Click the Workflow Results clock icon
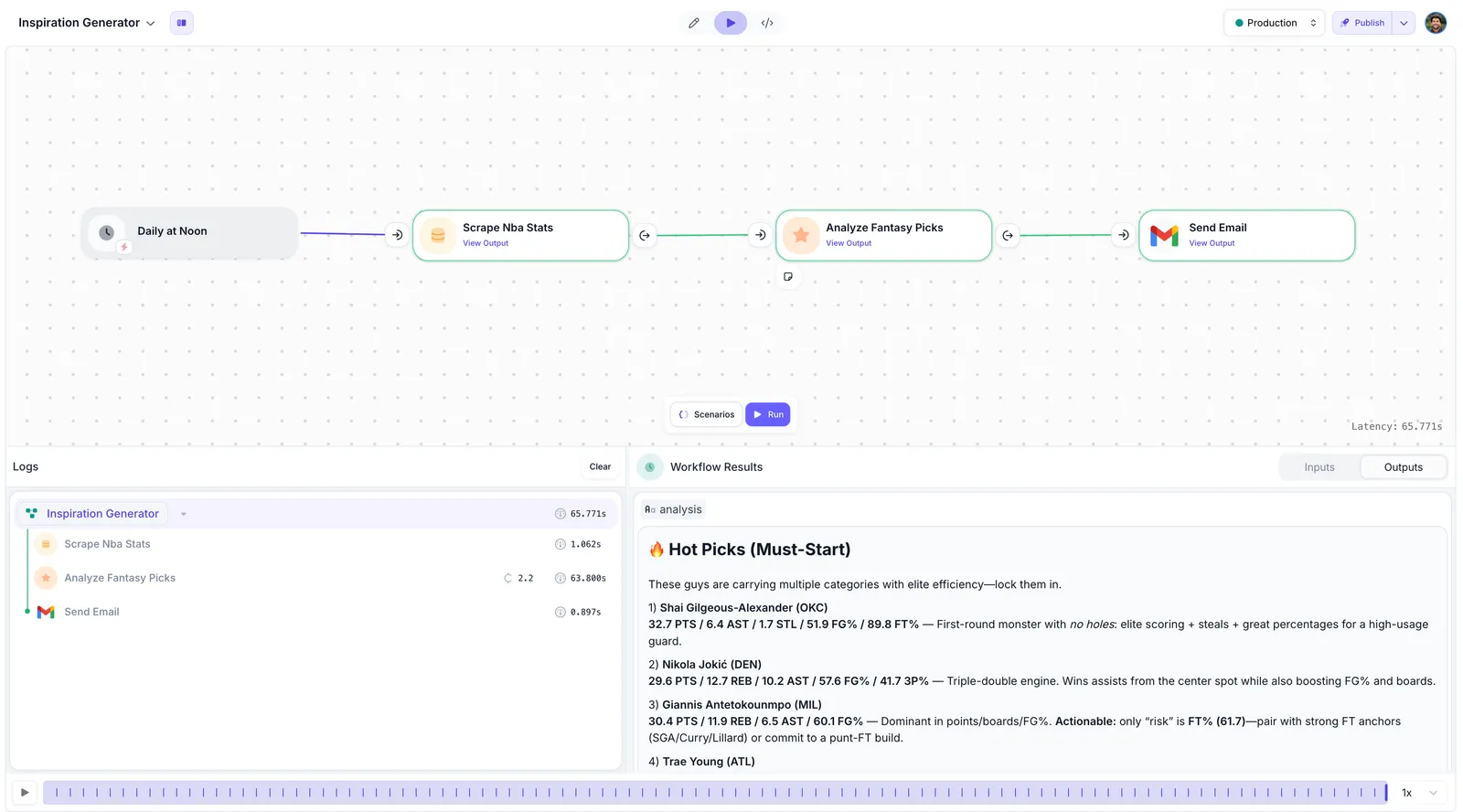1463x812 pixels. pos(650,466)
